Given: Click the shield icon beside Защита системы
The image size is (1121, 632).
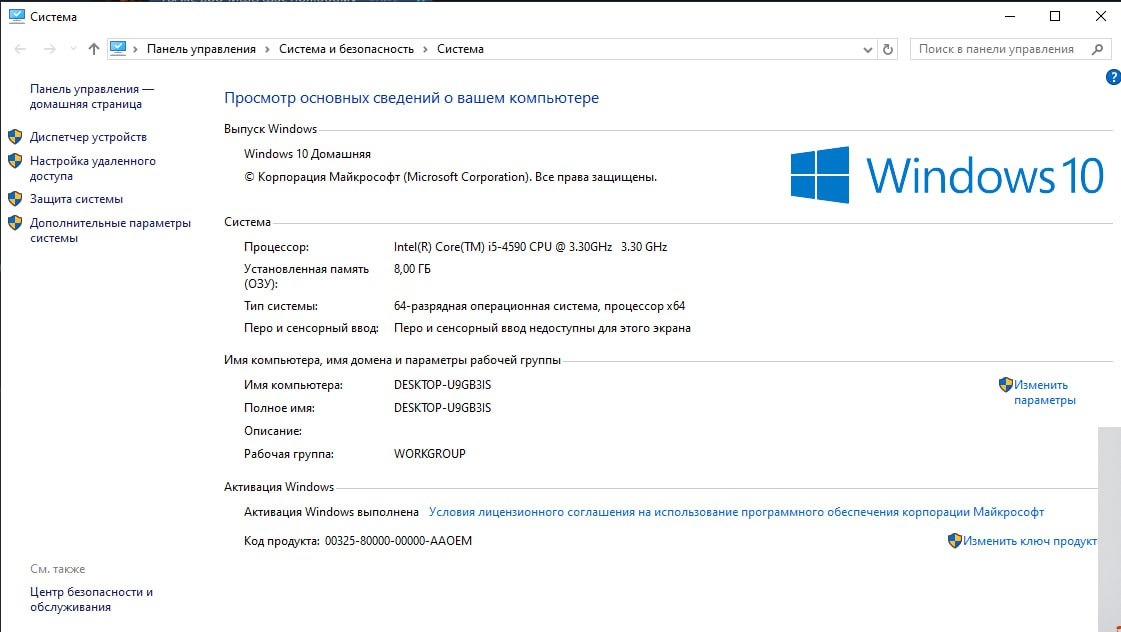Looking at the screenshot, I should click(x=15, y=199).
